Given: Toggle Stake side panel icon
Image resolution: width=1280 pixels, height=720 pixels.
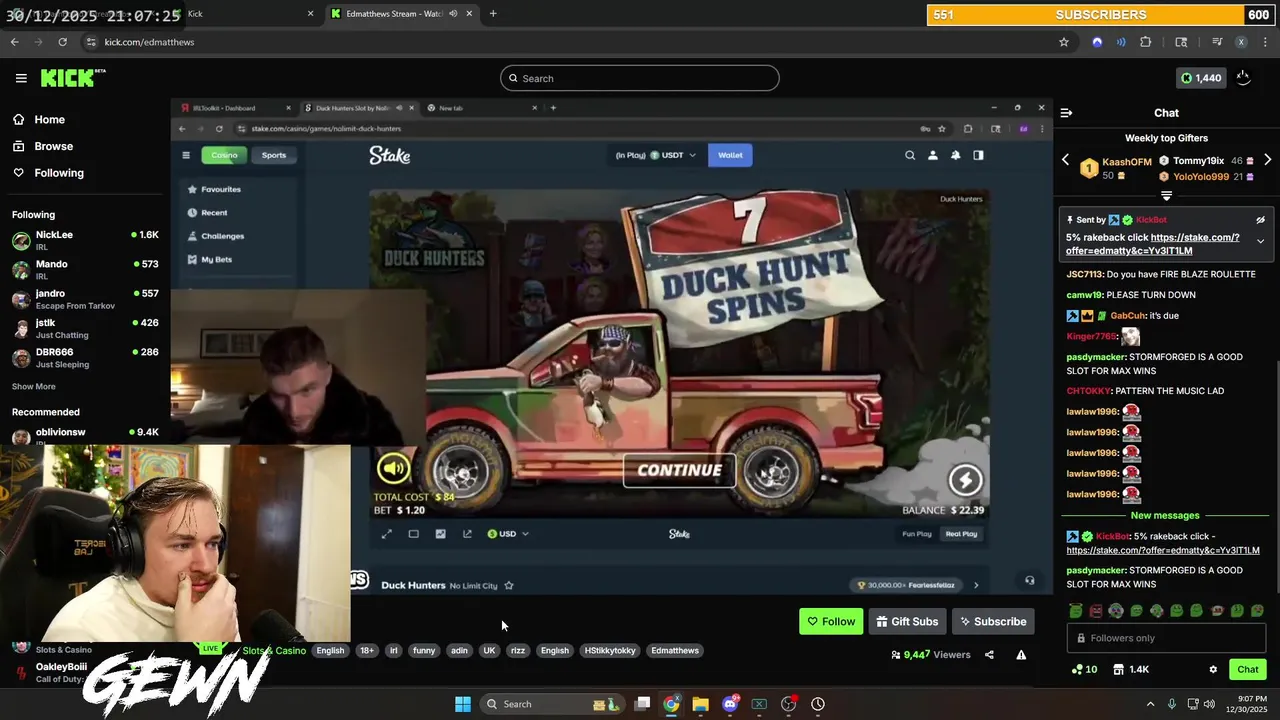Looking at the screenshot, I should (x=978, y=155).
